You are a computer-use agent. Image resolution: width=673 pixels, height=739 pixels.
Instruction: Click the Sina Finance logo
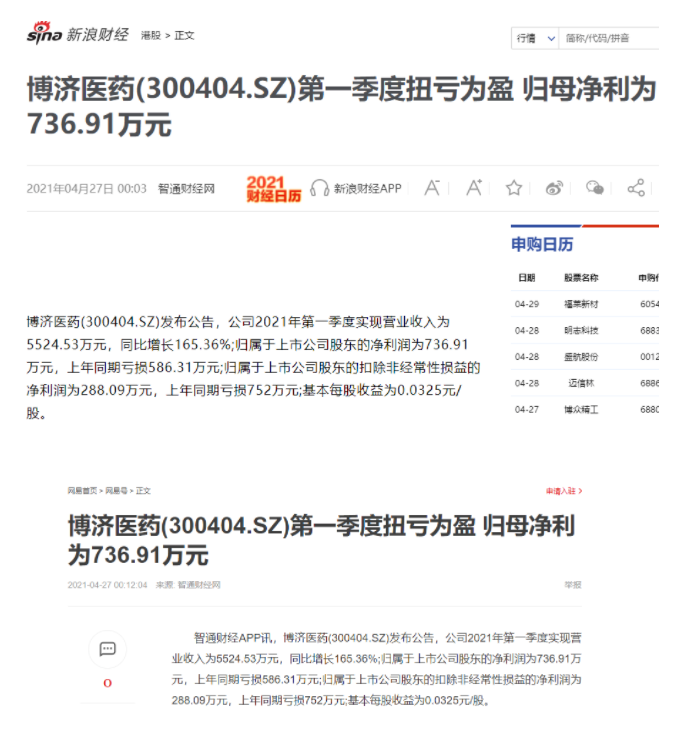77,35
